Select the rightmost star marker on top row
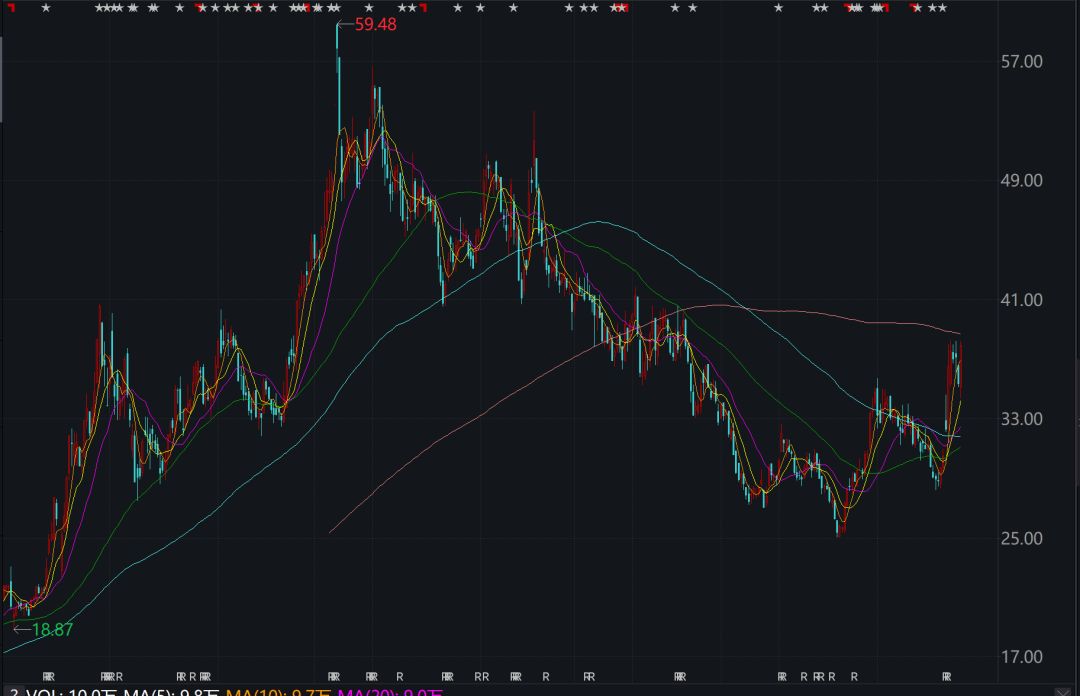This screenshot has width=1080, height=696. click(942, 9)
